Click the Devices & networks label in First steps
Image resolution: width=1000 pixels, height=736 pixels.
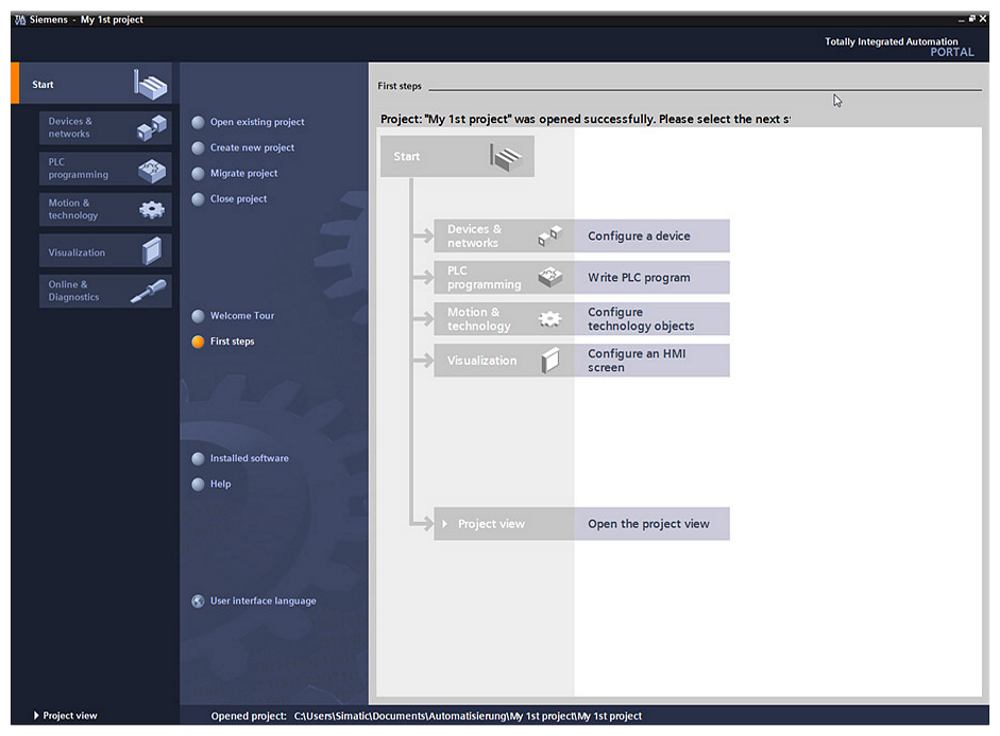click(474, 236)
